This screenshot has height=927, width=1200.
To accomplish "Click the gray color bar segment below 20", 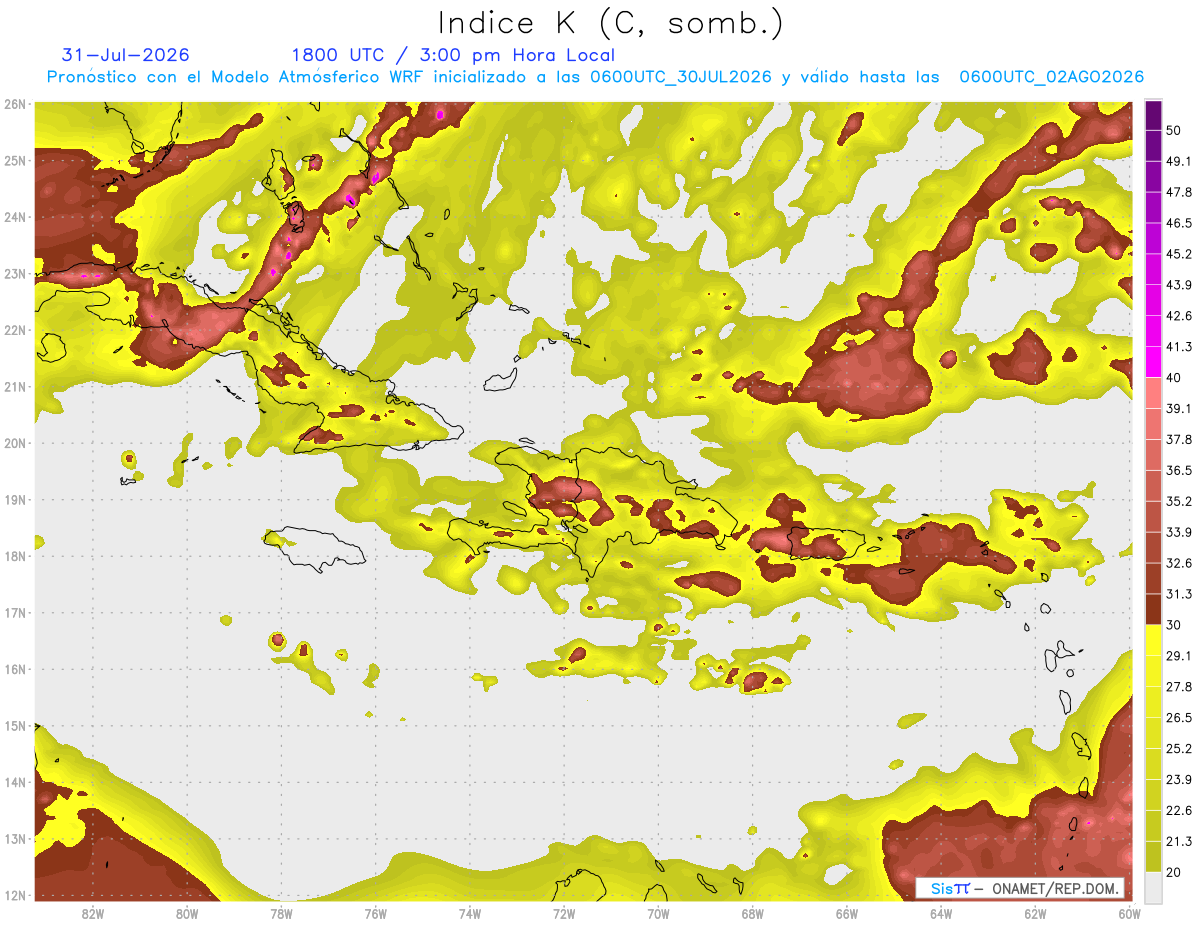I will 1154,886.
